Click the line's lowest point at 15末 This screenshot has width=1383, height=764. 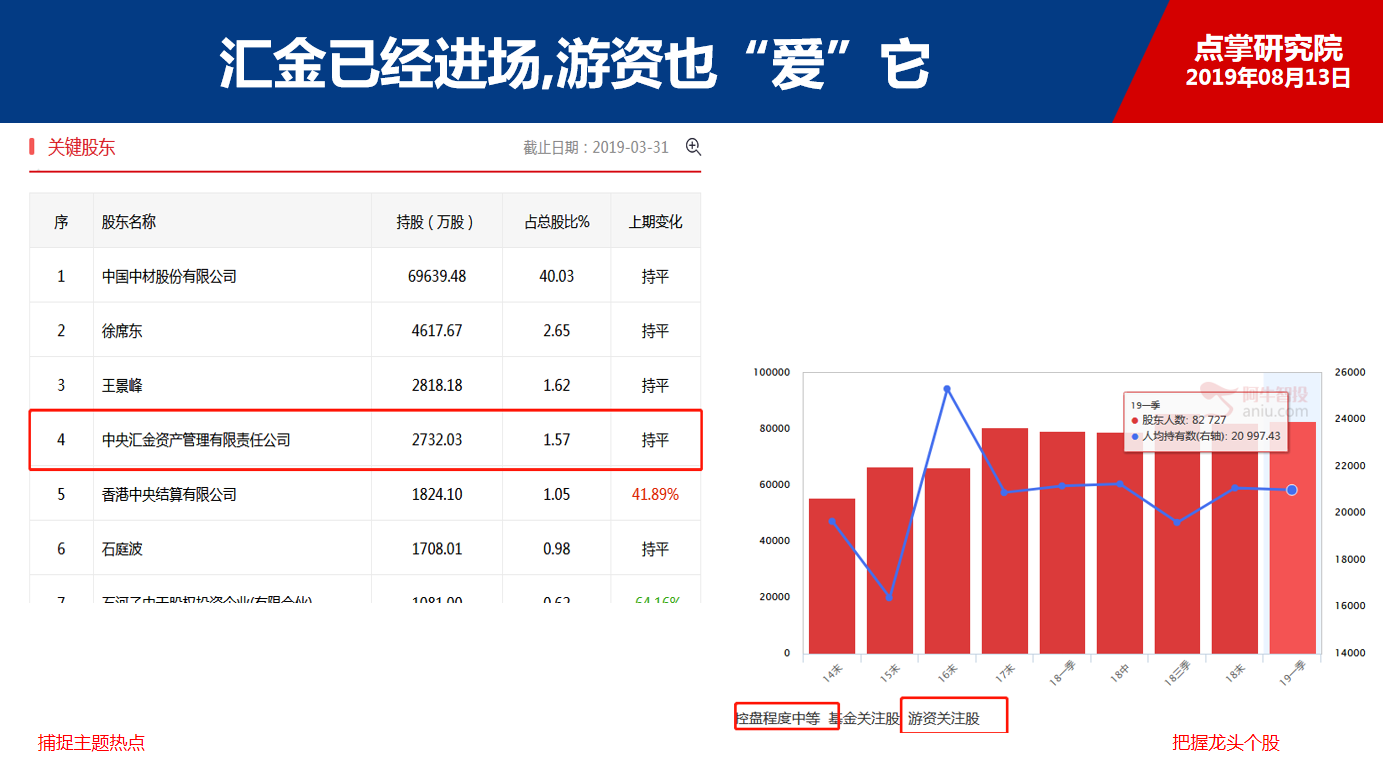point(889,598)
